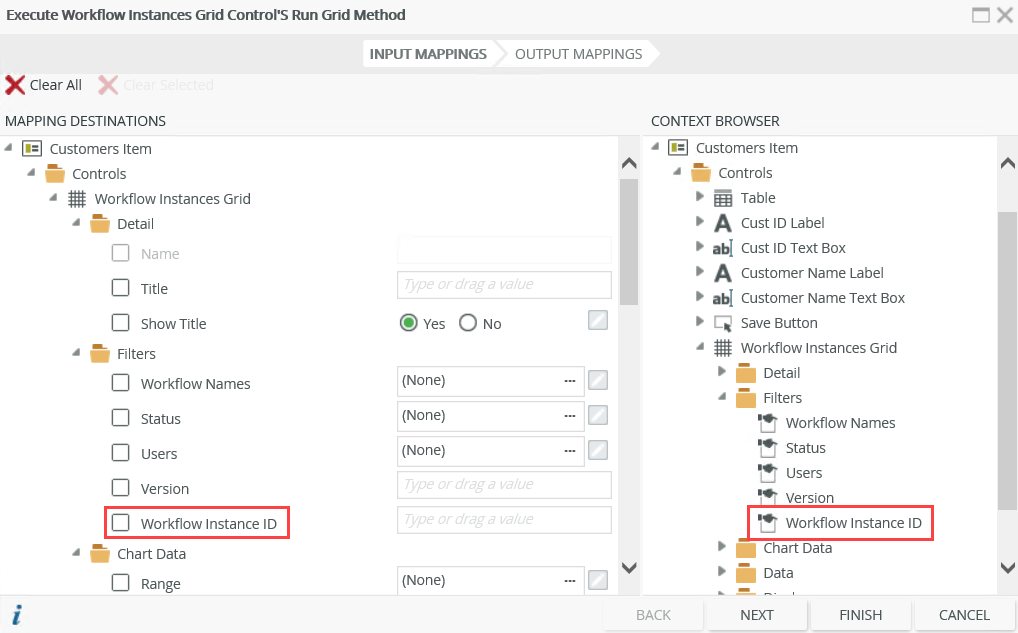Select the No radio button for Show Title
Screen dimensions: 1018x633
tap(468, 323)
